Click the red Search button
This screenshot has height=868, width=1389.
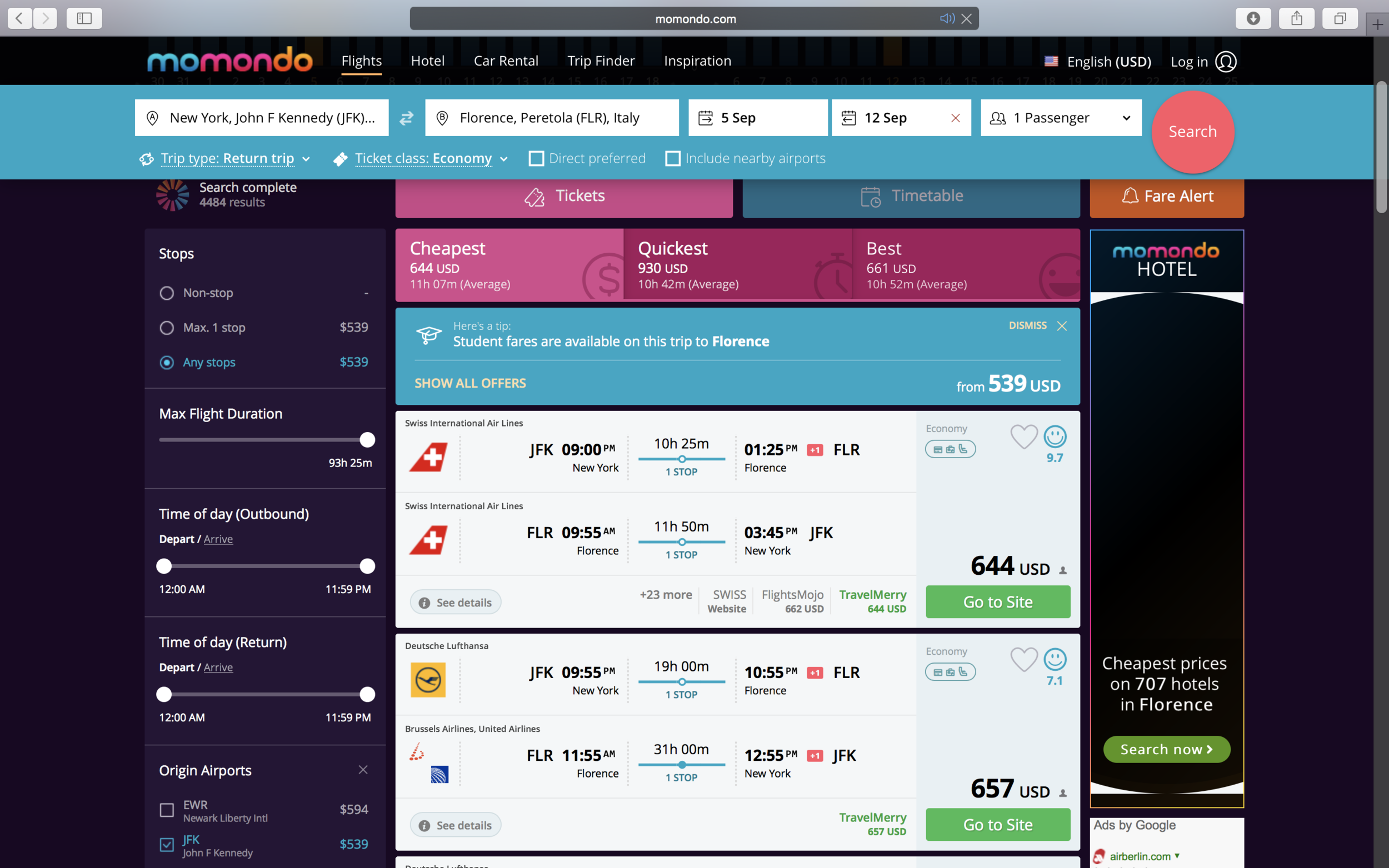[x=1193, y=132]
